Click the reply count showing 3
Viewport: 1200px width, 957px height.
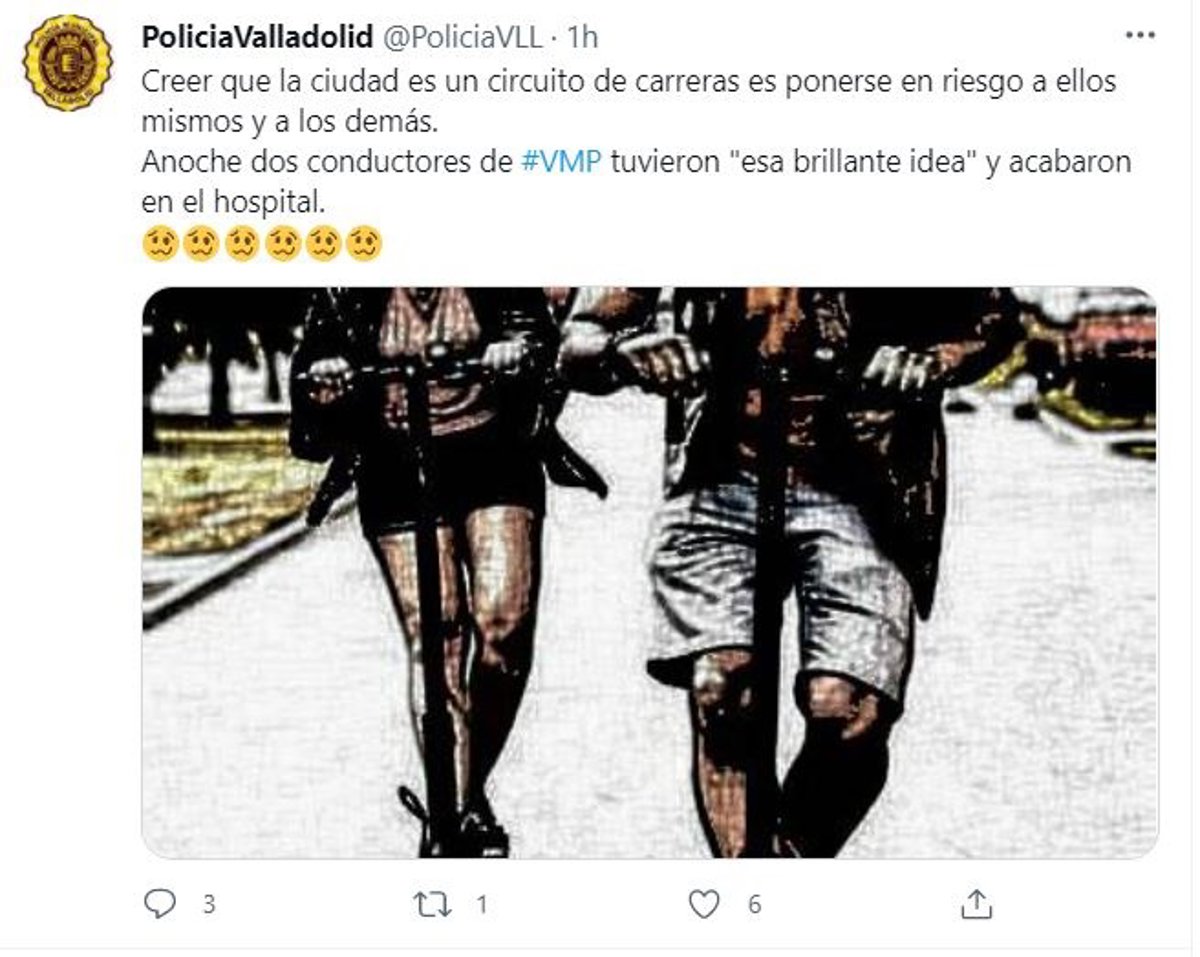[x=209, y=905]
